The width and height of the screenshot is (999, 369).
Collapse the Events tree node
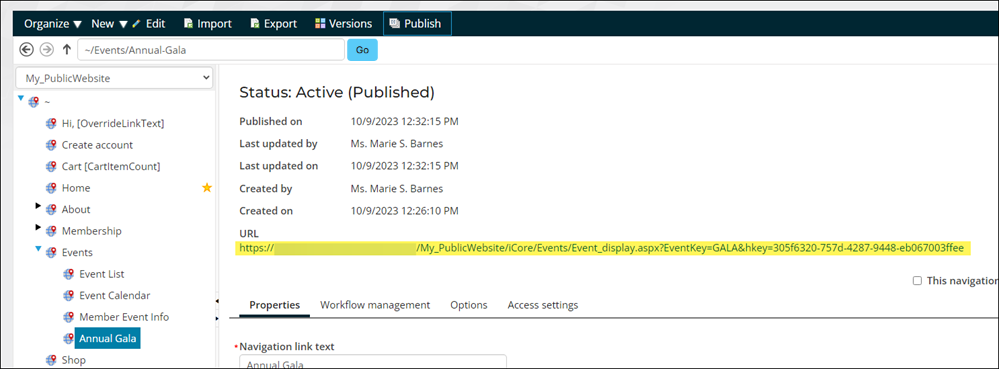(x=38, y=249)
